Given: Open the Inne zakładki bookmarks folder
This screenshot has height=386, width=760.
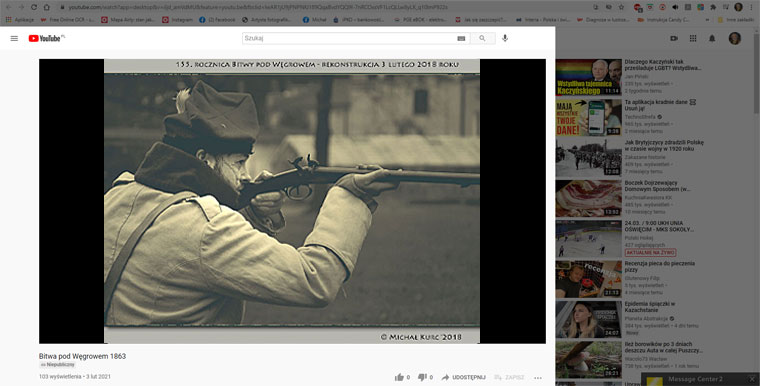Looking at the screenshot, I should point(736,20).
